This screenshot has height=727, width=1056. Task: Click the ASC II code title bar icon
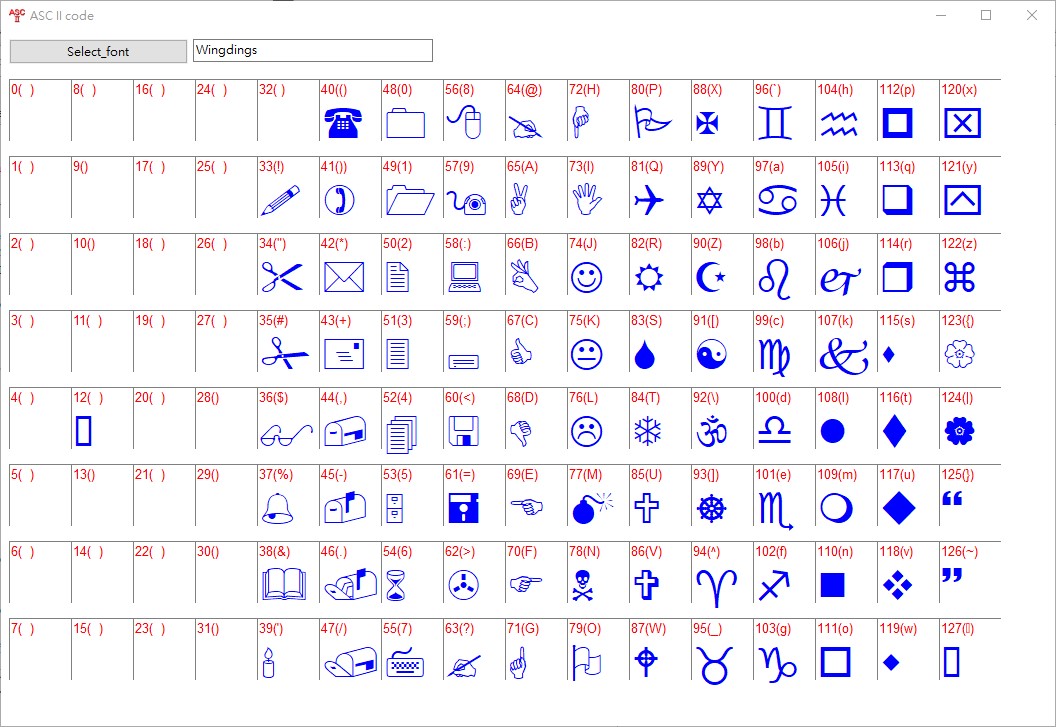tap(17, 15)
